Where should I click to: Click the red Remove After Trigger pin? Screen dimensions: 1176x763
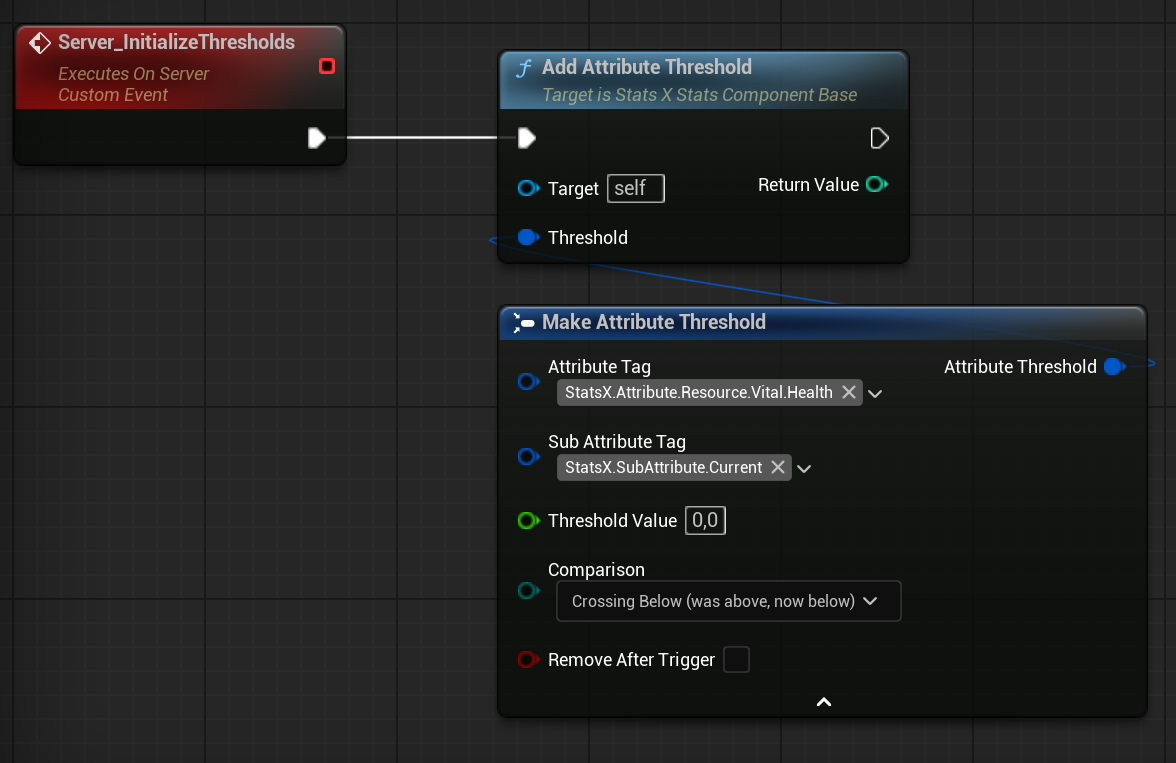[528, 659]
